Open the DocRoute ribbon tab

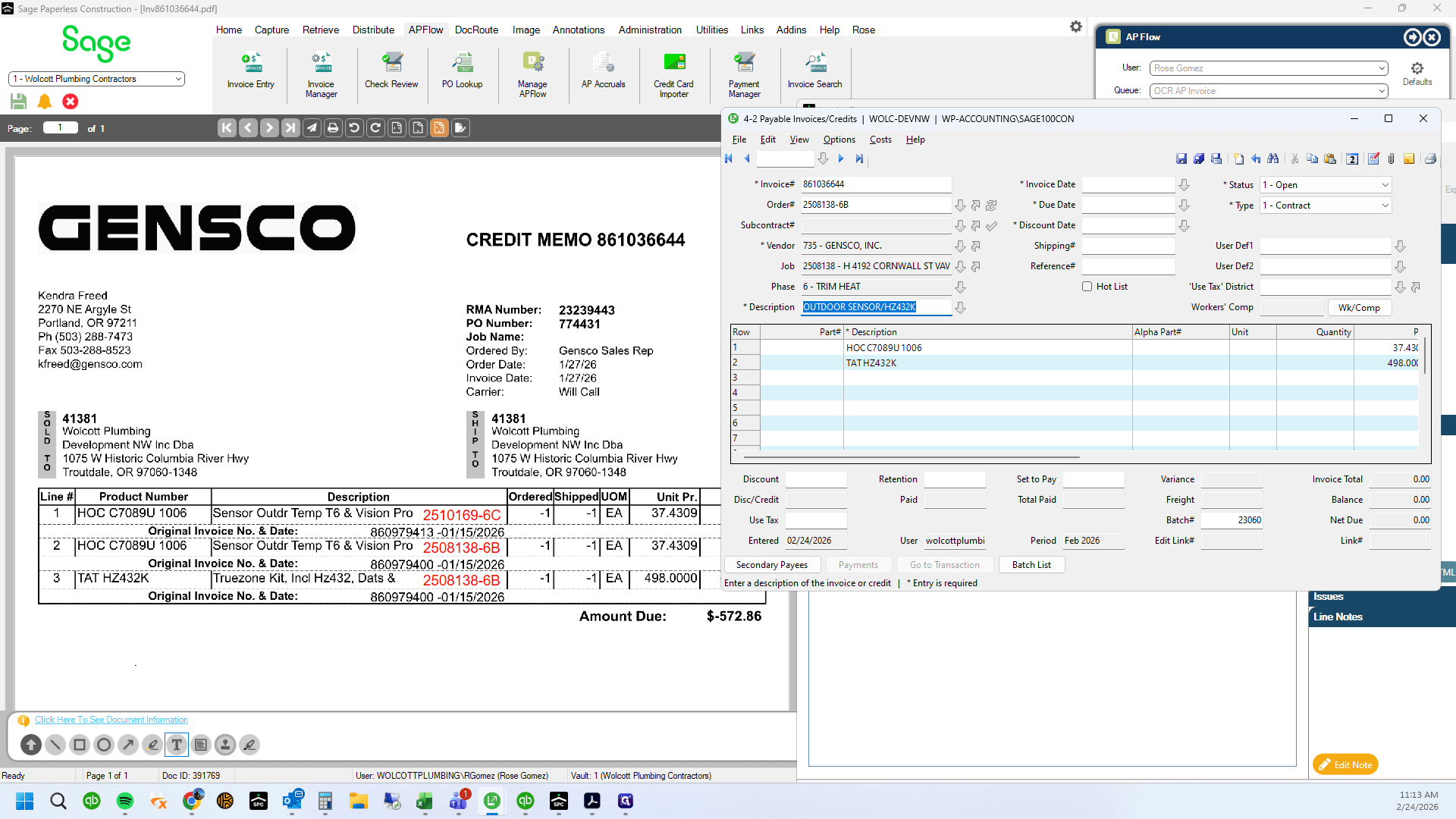(x=476, y=30)
